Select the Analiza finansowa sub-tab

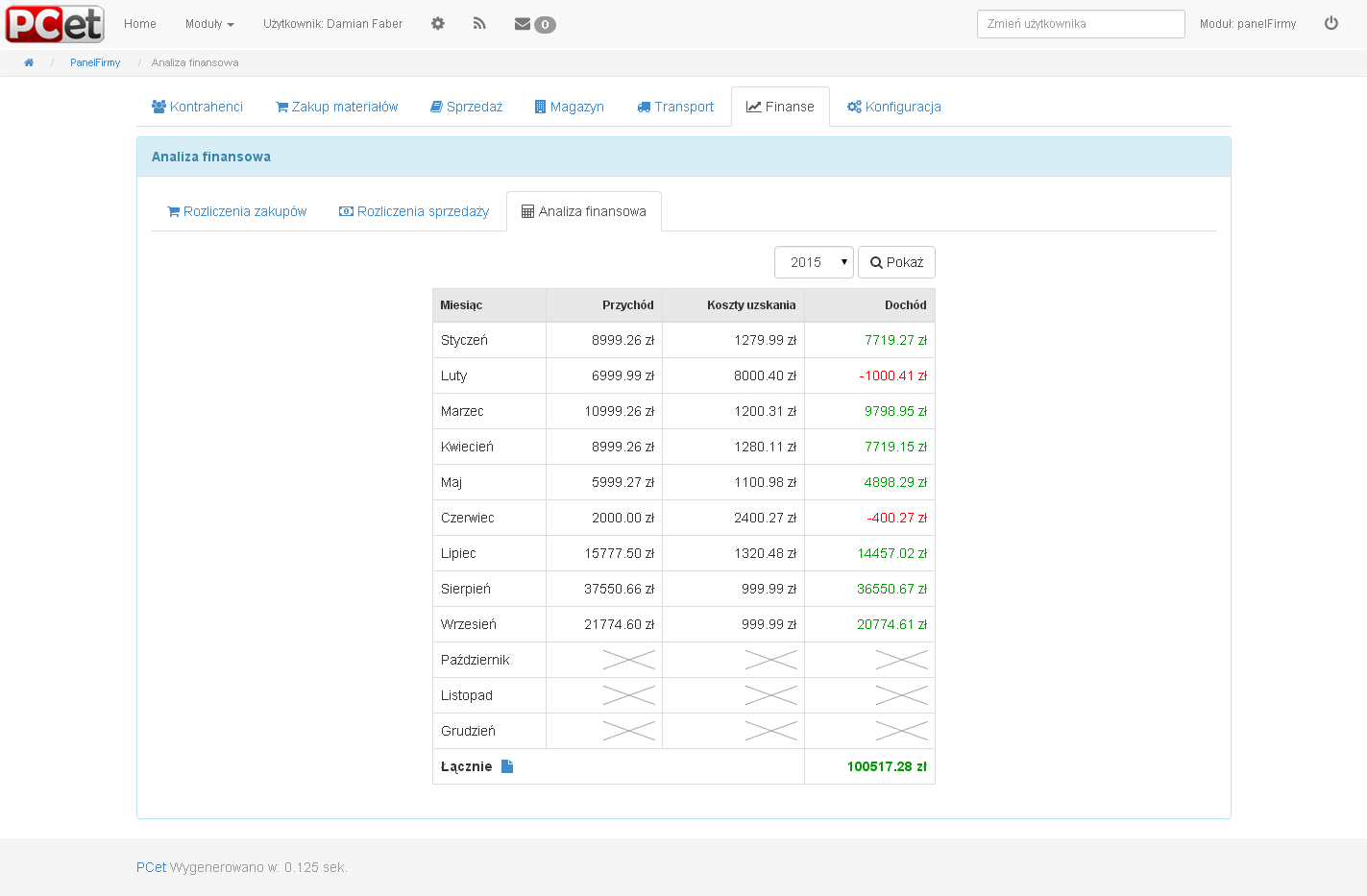pyautogui.click(x=584, y=211)
